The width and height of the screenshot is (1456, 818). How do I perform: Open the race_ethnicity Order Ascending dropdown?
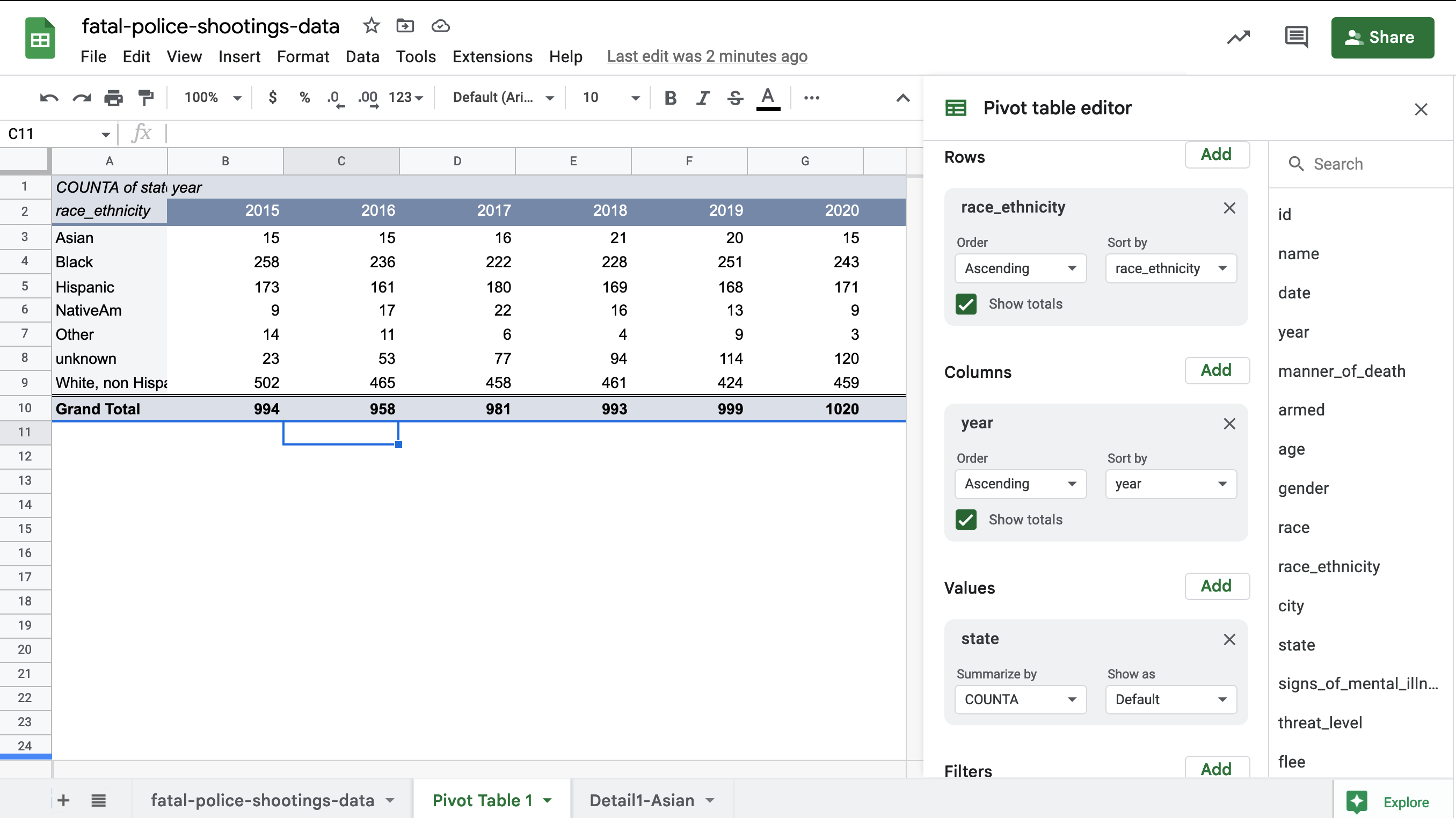1020,268
